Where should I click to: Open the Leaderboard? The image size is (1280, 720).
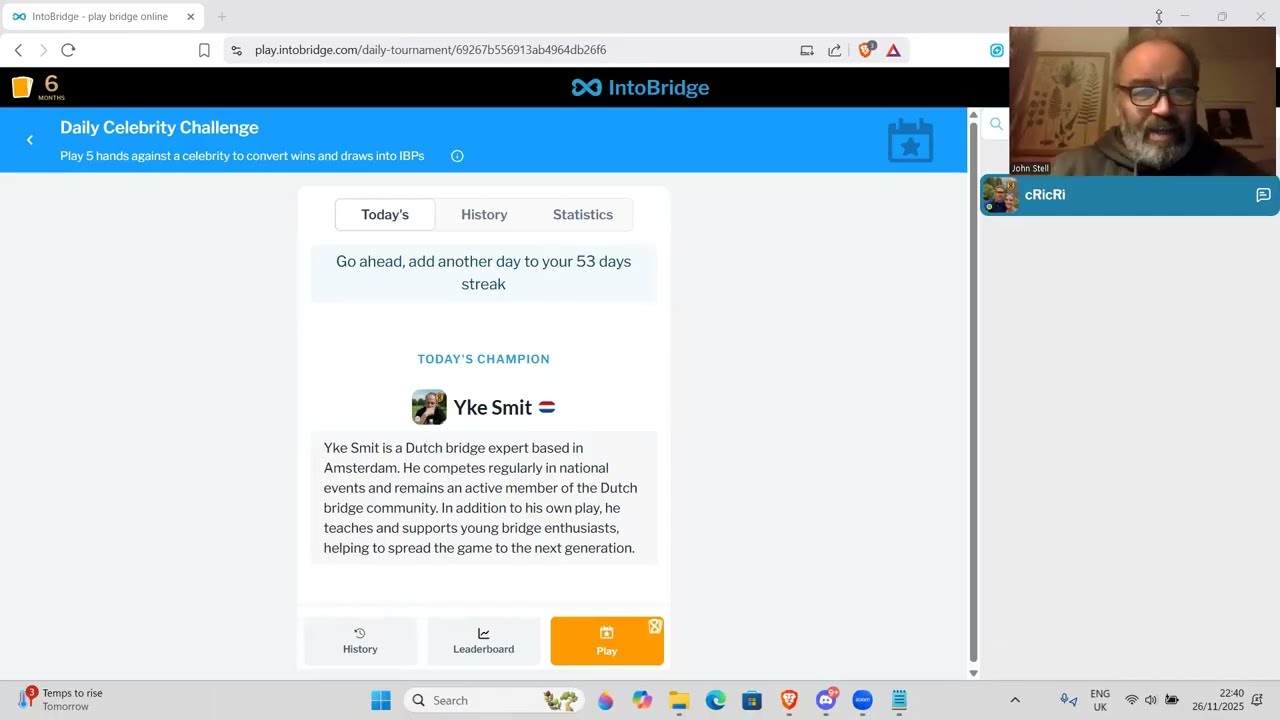(x=483, y=641)
